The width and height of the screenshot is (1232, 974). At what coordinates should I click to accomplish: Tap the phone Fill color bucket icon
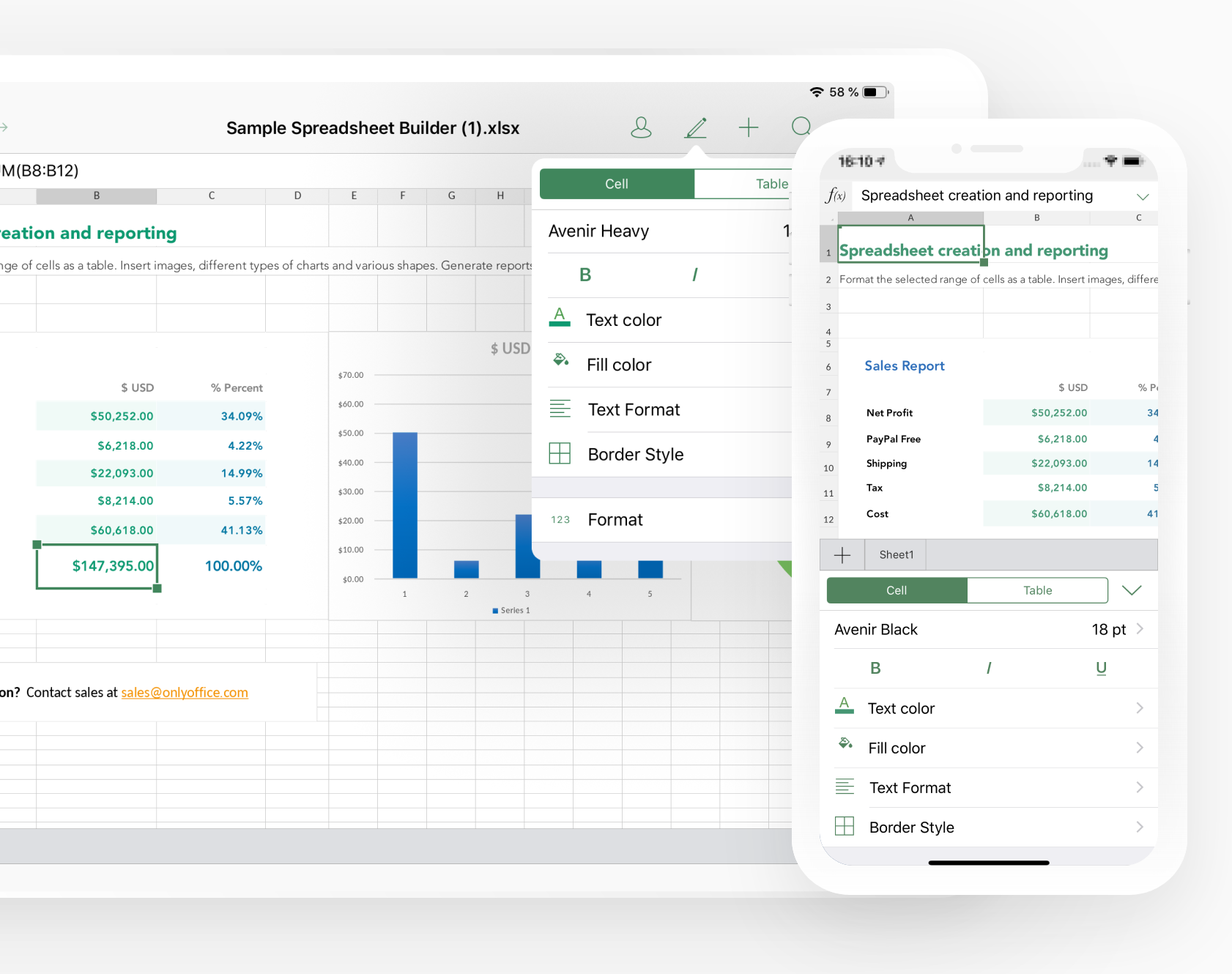pyautogui.click(x=845, y=743)
